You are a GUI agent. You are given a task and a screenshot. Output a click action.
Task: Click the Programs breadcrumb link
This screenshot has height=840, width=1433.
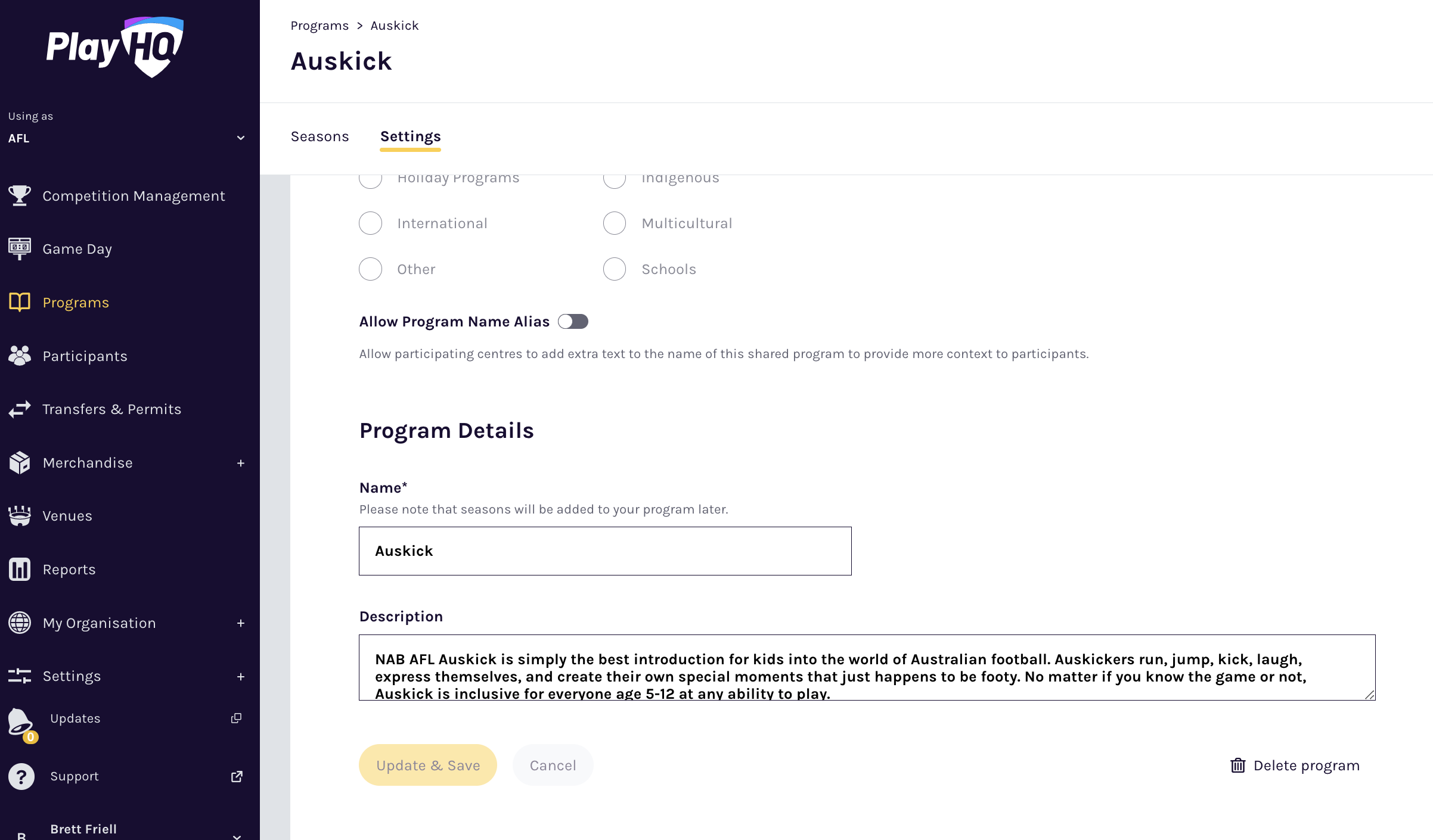click(x=320, y=26)
